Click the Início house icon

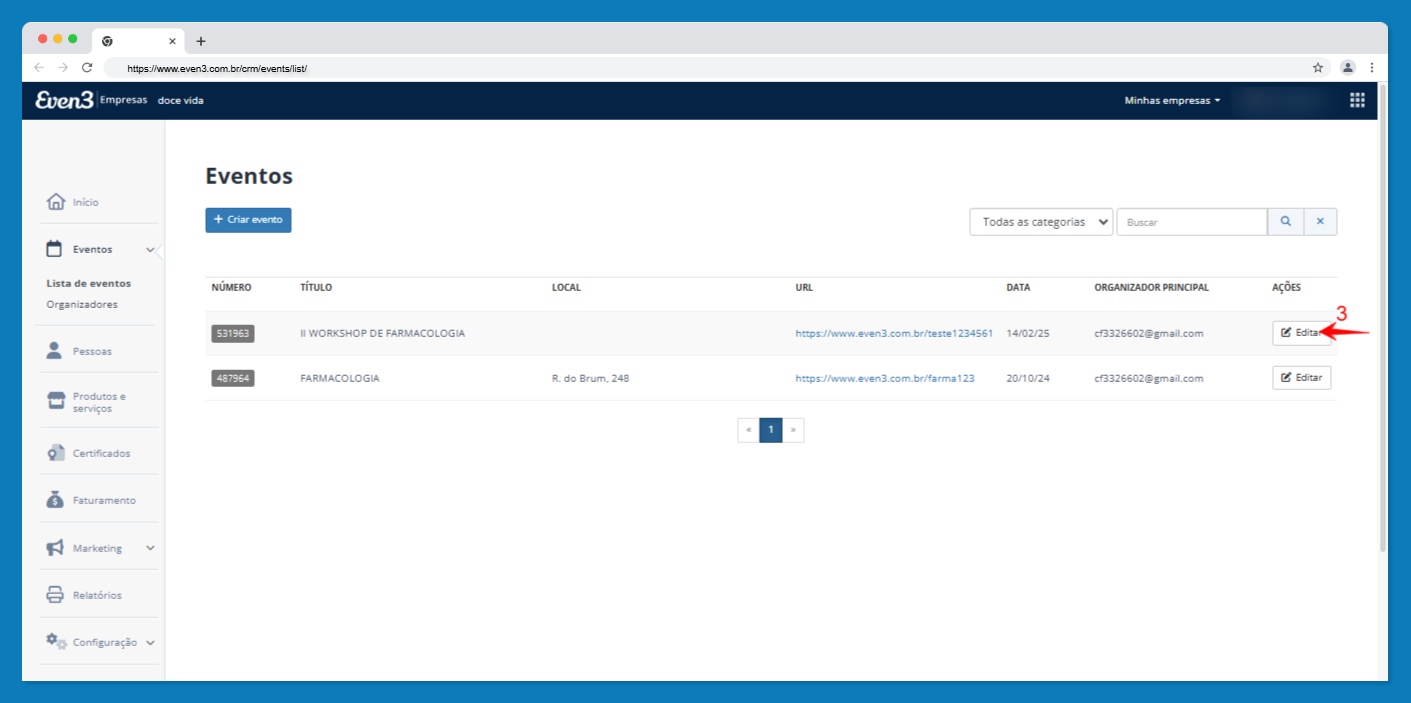point(56,202)
